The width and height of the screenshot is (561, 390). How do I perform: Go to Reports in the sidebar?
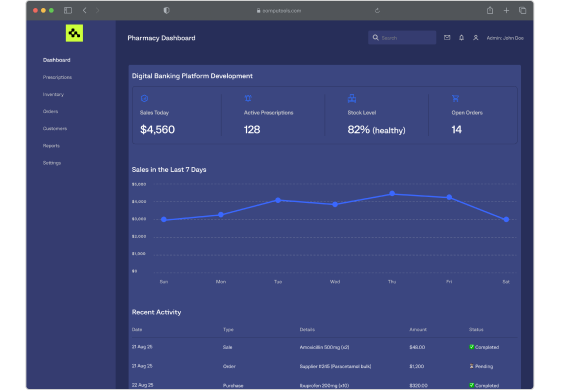click(51, 146)
